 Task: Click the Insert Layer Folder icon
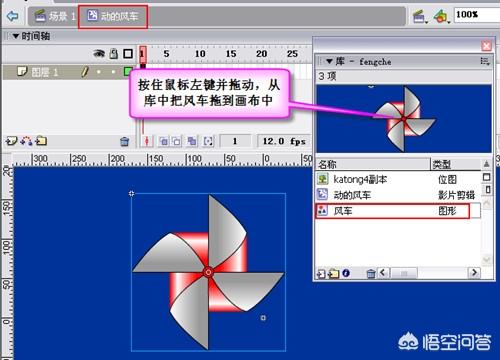coord(41,141)
